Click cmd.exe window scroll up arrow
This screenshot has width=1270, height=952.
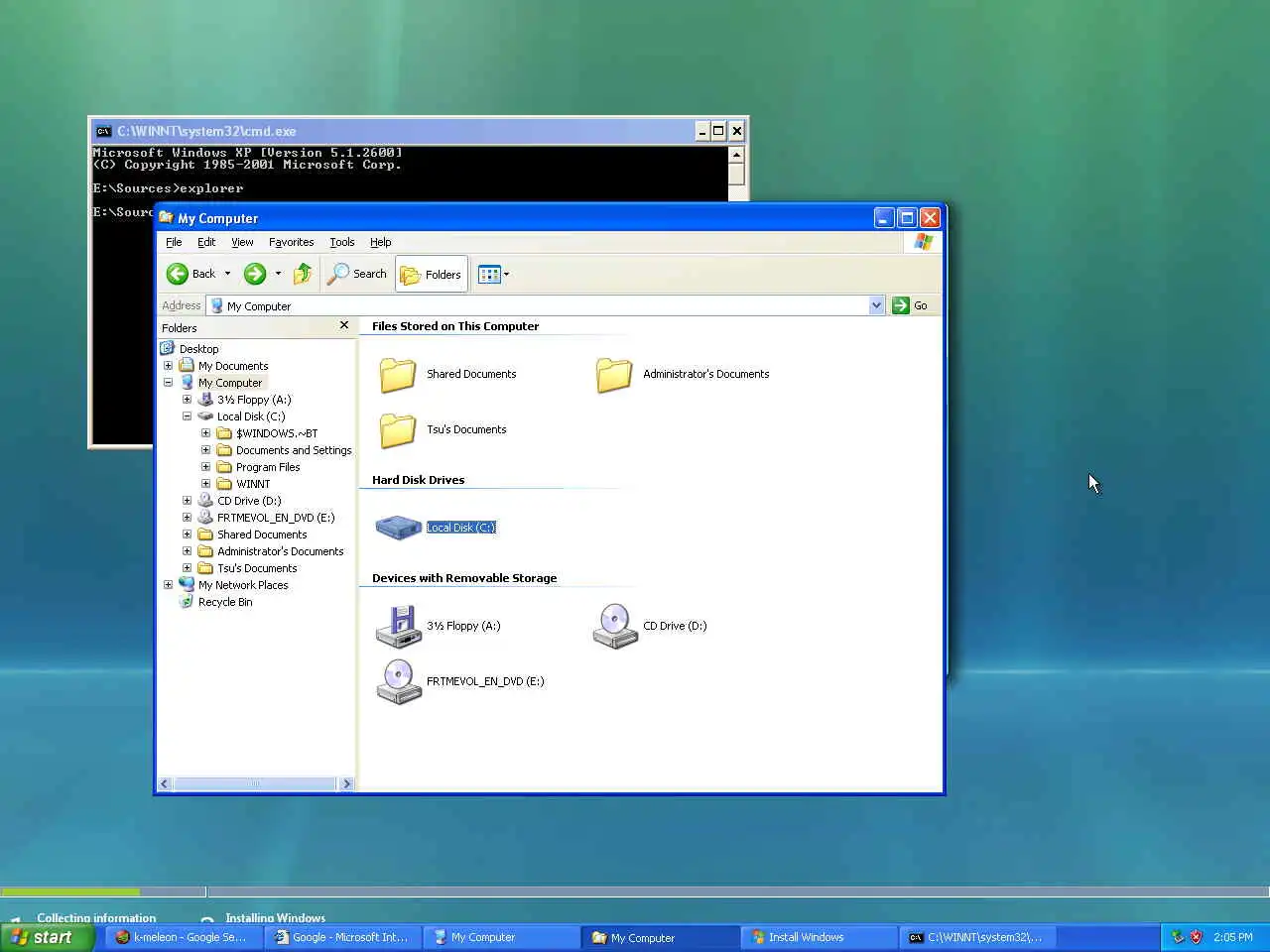pos(736,155)
